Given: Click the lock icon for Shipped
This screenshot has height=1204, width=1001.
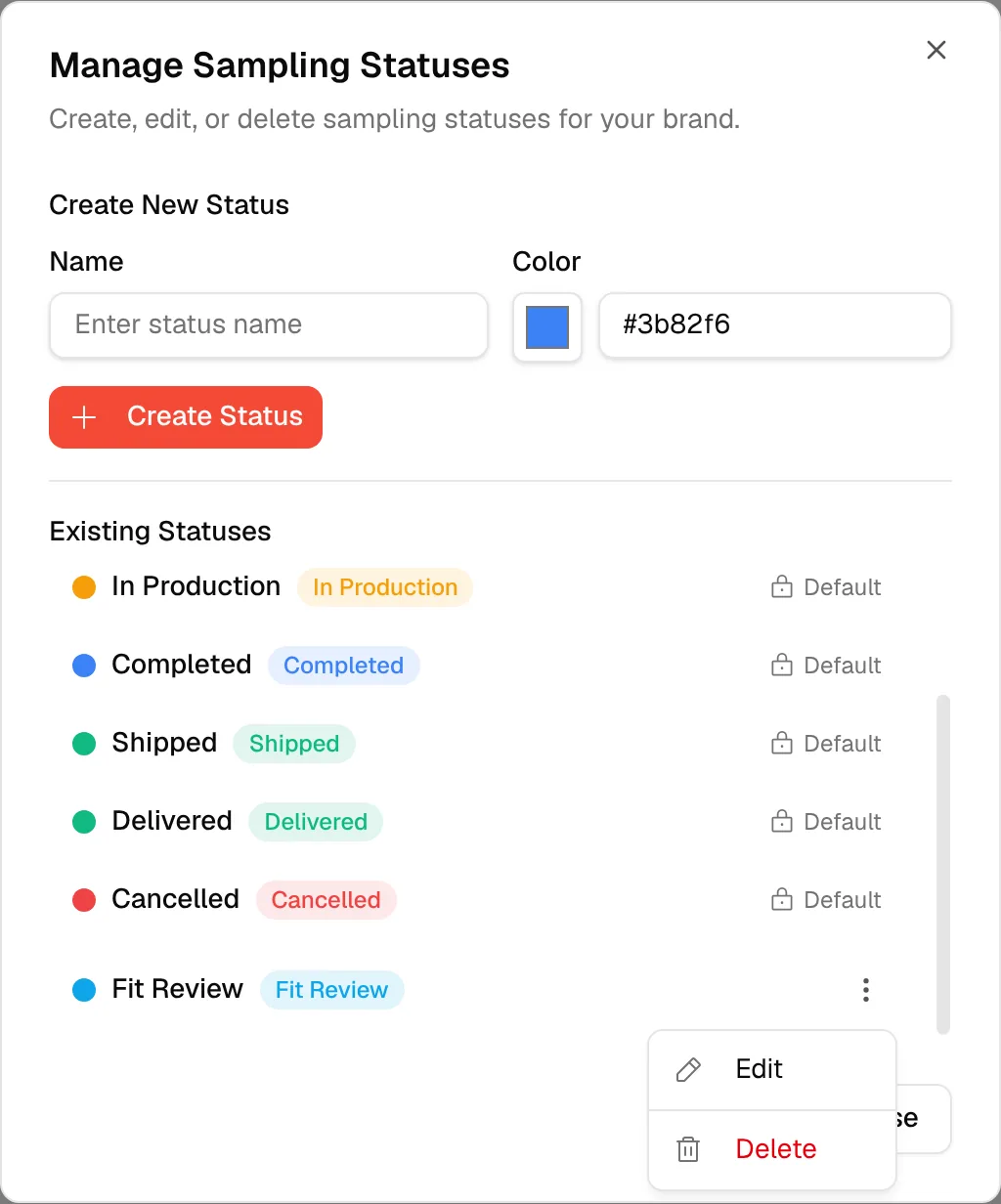Looking at the screenshot, I should pyautogui.click(x=782, y=744).
